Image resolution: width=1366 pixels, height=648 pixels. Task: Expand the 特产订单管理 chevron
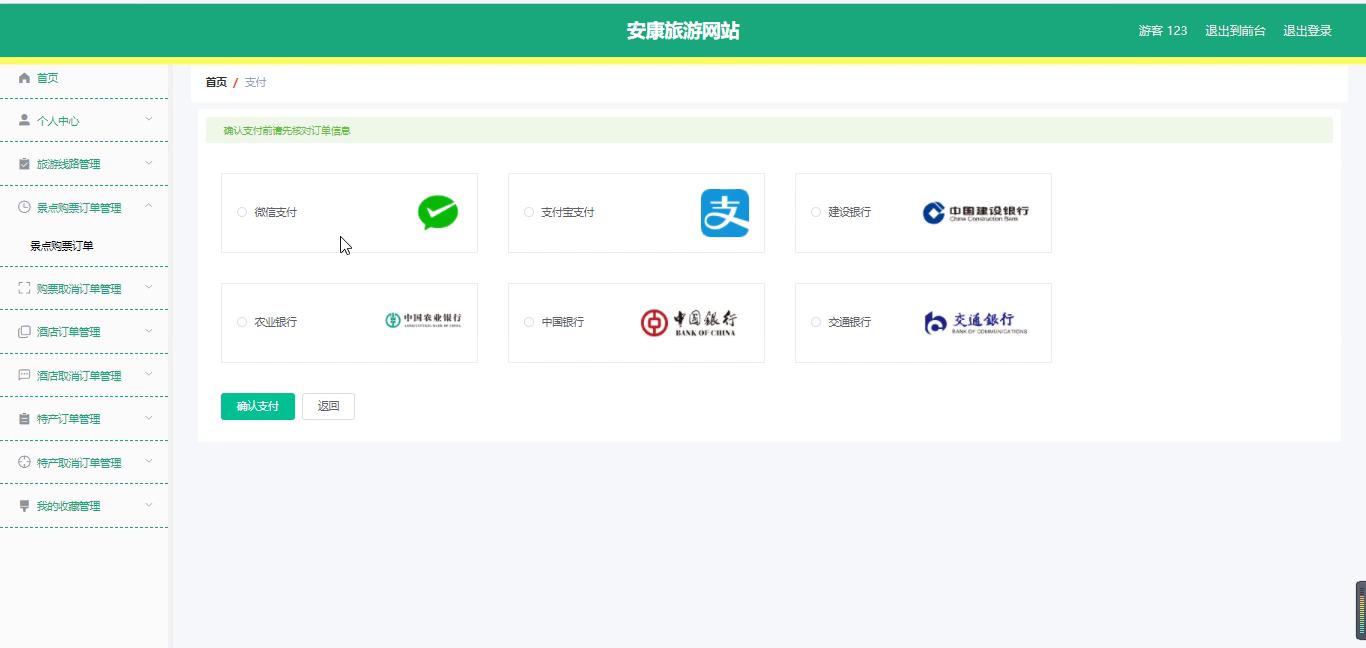[149, 418]
